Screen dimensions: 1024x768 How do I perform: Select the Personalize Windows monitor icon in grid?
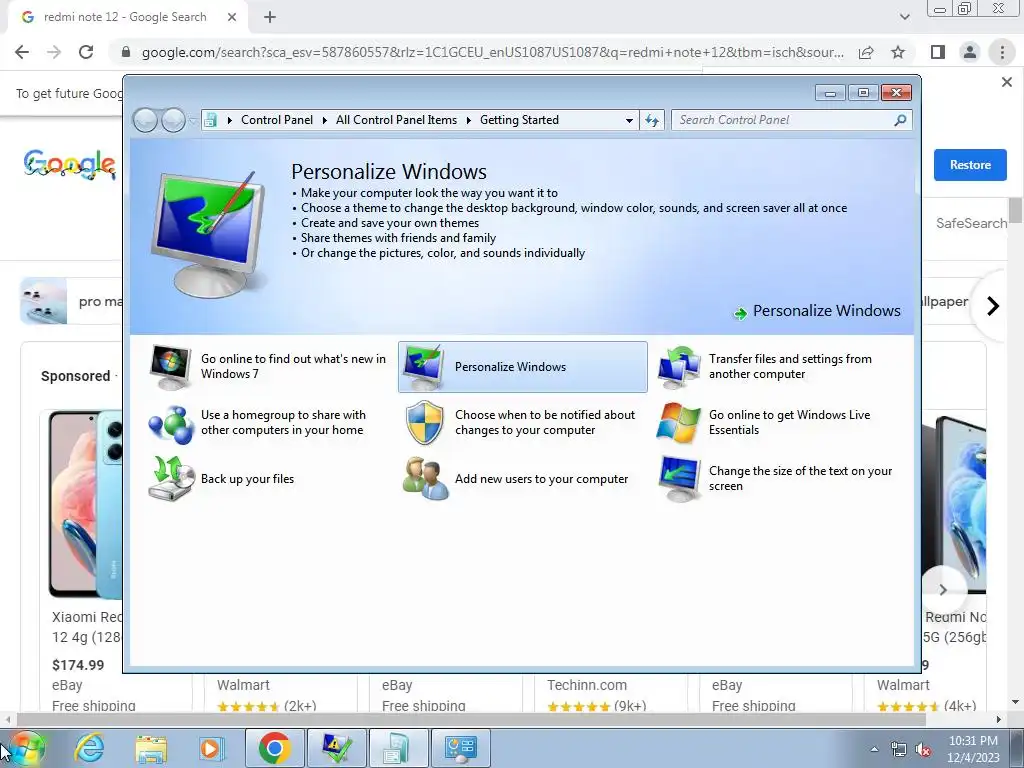[x=424, y=367]
